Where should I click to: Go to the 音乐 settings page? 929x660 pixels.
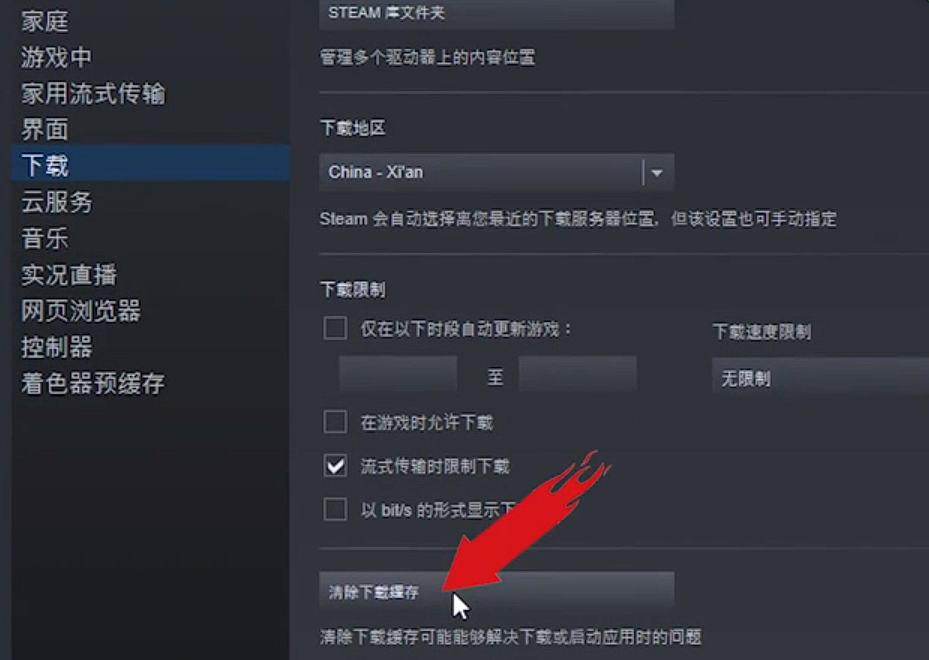pos(45,238)
